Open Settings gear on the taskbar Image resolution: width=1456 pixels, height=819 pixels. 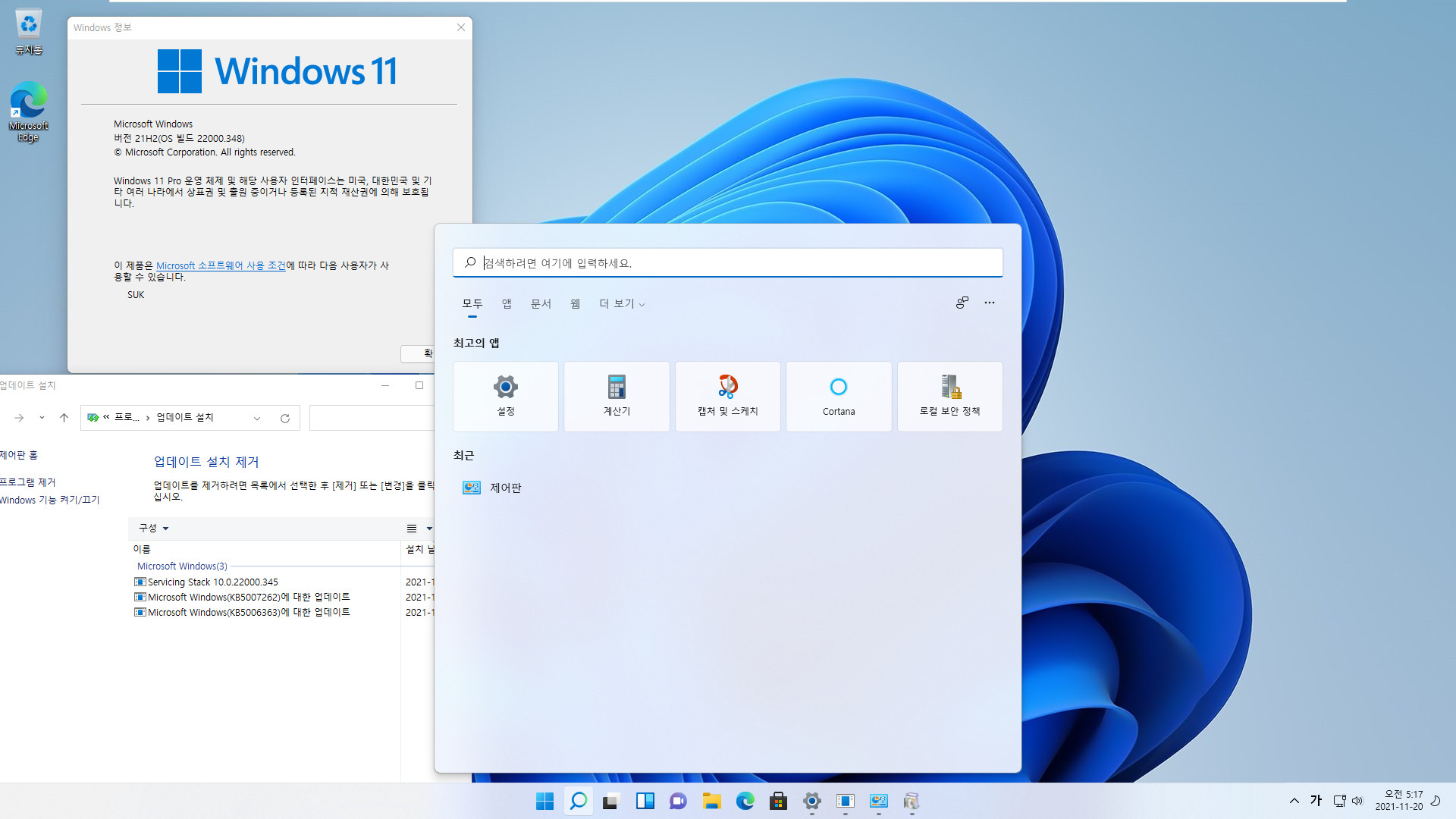[811, 801]
